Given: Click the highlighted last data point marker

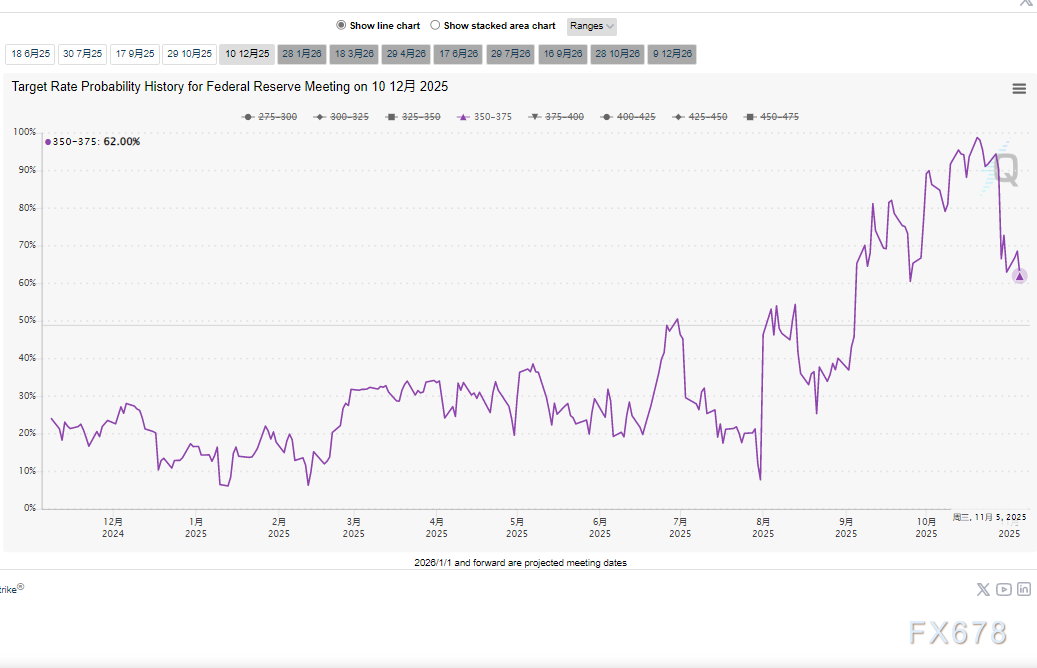Looking at the screenshot, I should [x=1019, y=276].
